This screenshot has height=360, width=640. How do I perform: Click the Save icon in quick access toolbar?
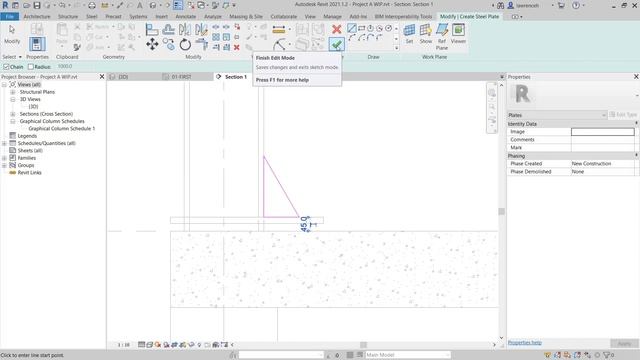click(37, 5)
